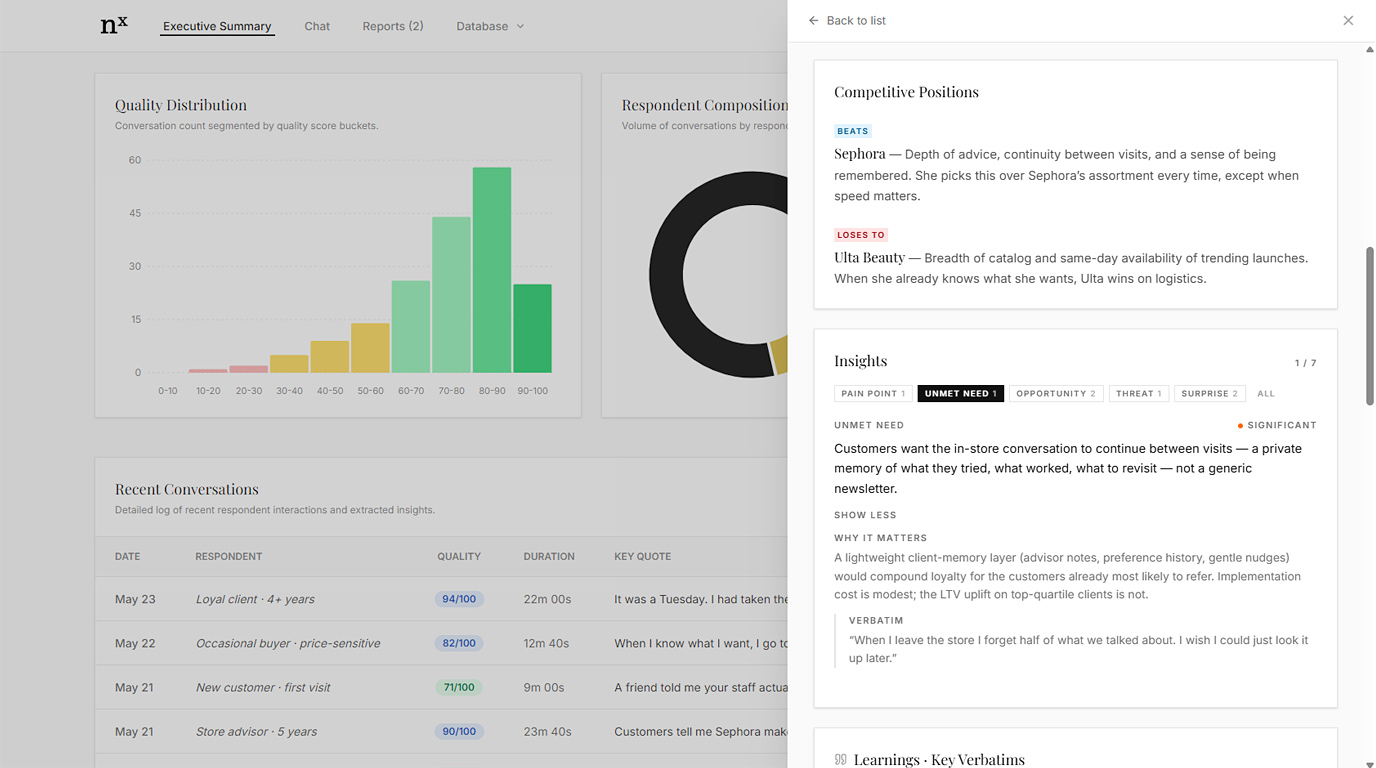Go back to list
Viewport: 1376px width, 768px height.
pos(847,20)
